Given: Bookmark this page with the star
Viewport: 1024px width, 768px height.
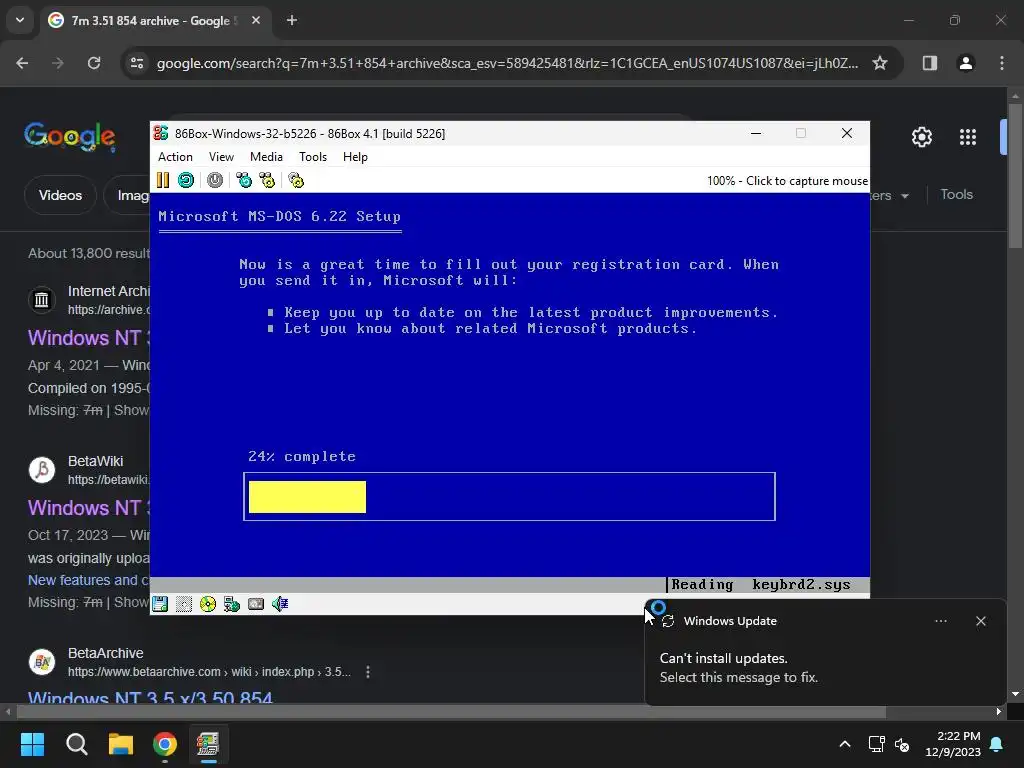Looking at the screenshot, I should [x=880, y=63].
